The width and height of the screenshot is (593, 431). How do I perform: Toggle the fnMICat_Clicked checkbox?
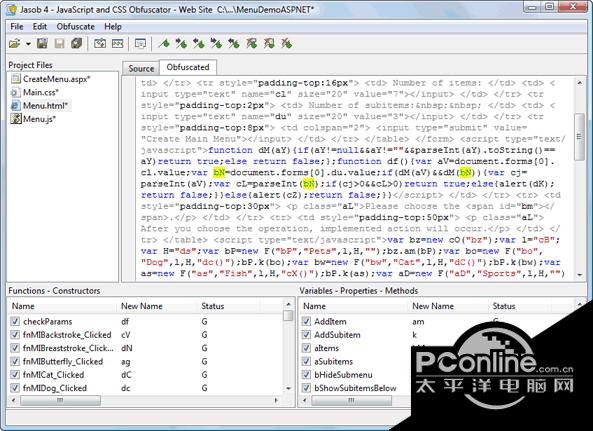pyautogui.click(x=15, y=375)
